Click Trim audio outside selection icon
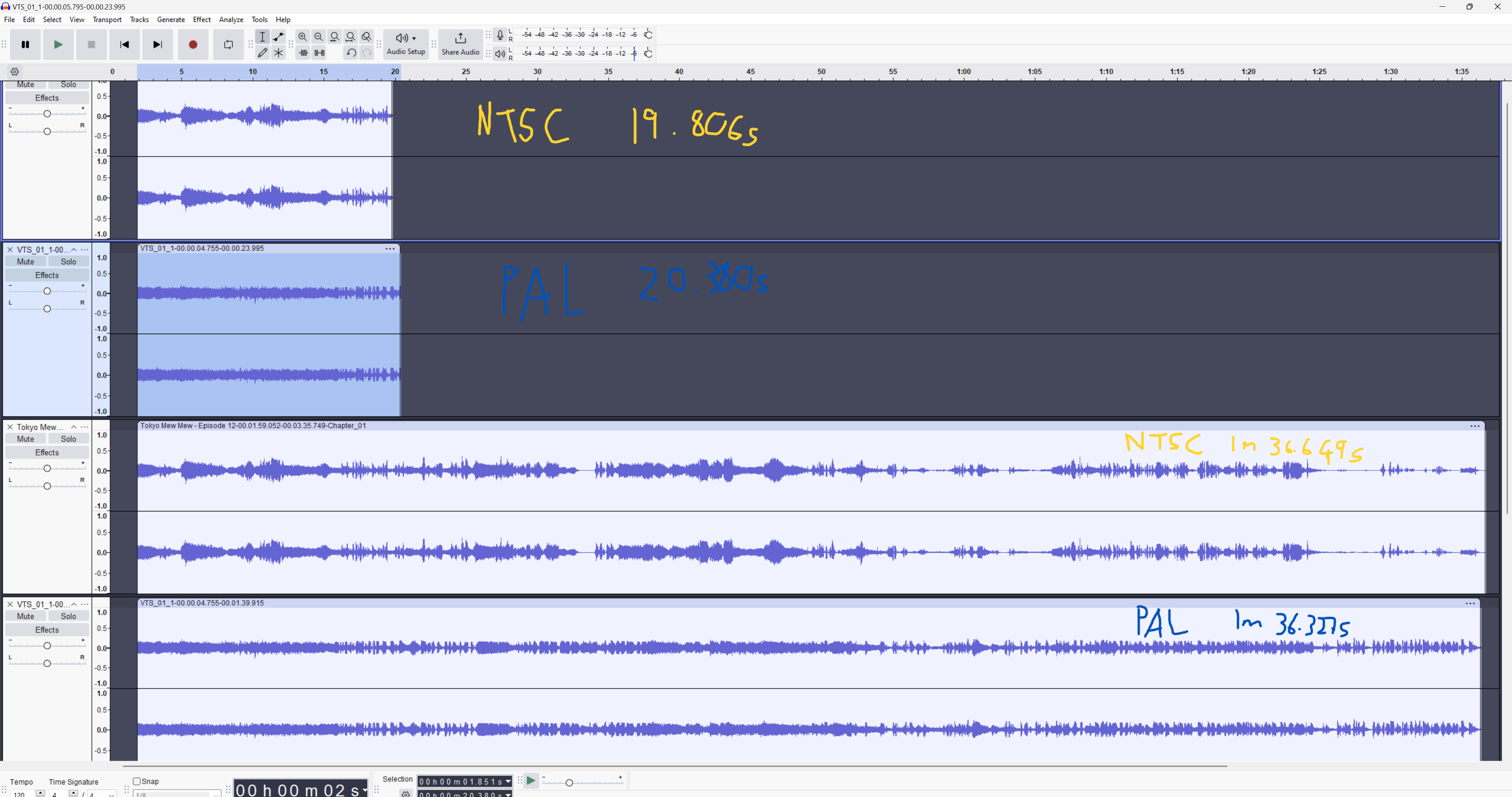The image size is (1512, 797). (x=303, y=53)
